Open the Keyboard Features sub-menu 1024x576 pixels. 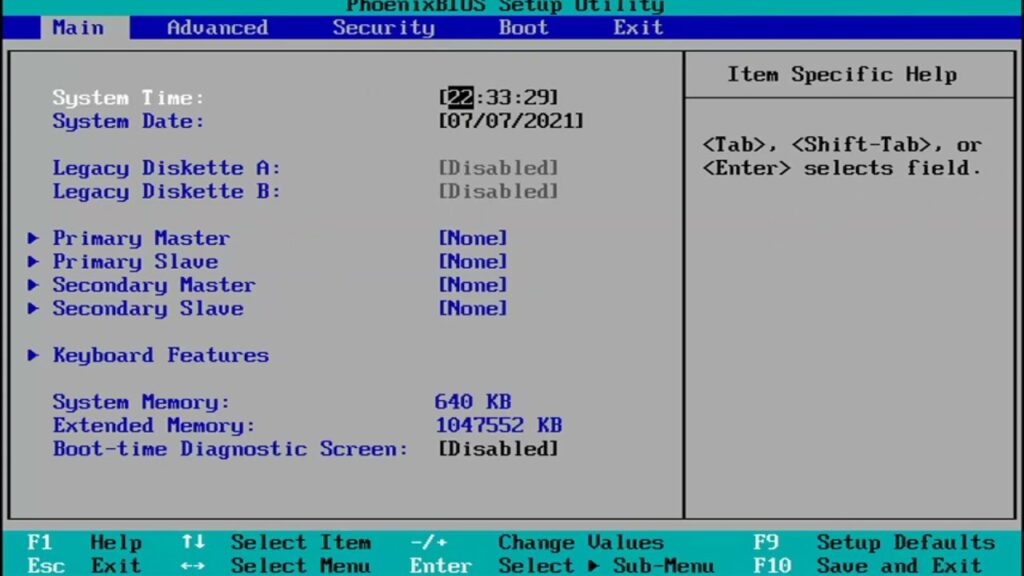[160, 355]
